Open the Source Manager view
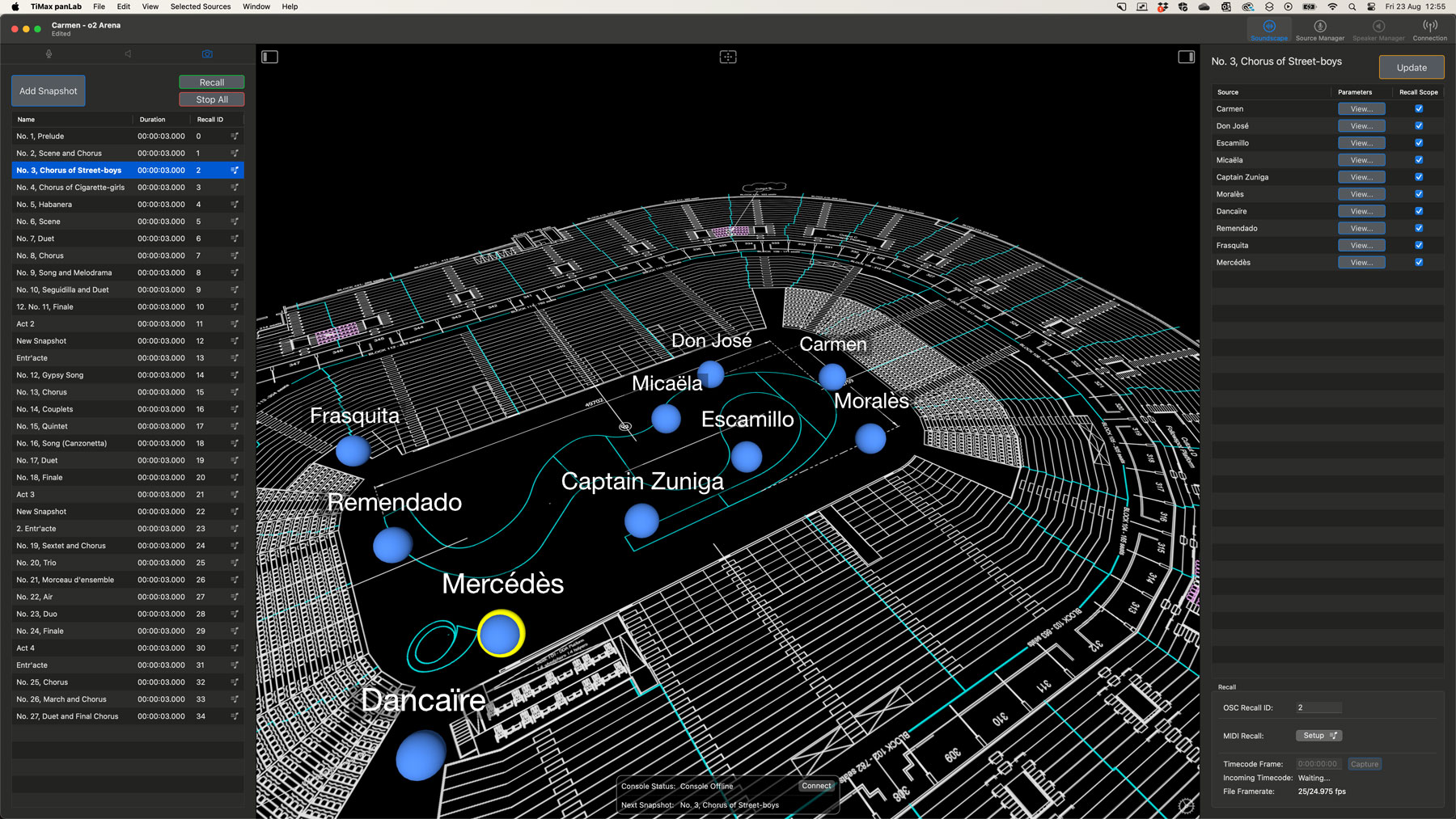1456x819 pixels. pyautogui.click(x=1319, y=30)
